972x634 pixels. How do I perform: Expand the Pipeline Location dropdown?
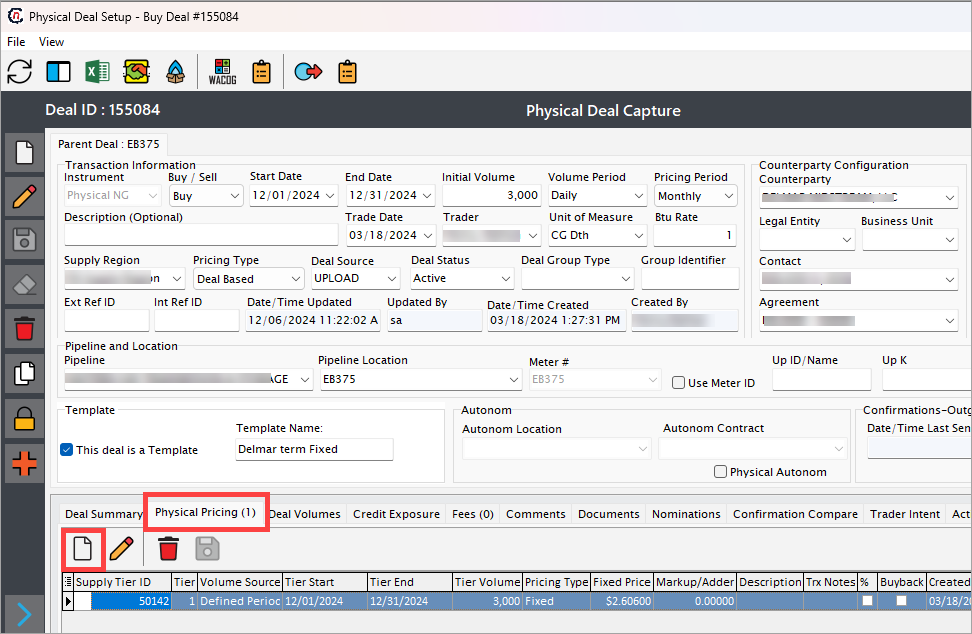coord(514,379)
